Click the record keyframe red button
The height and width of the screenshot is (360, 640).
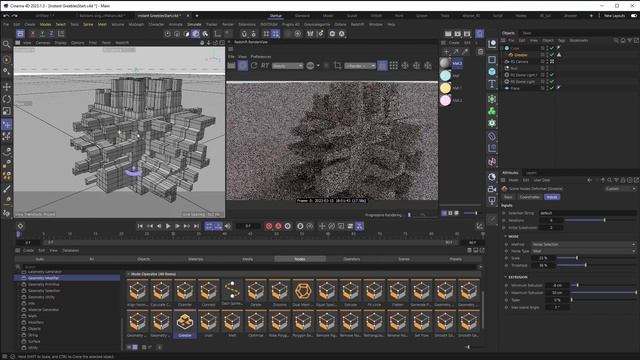tap(269, 226)
